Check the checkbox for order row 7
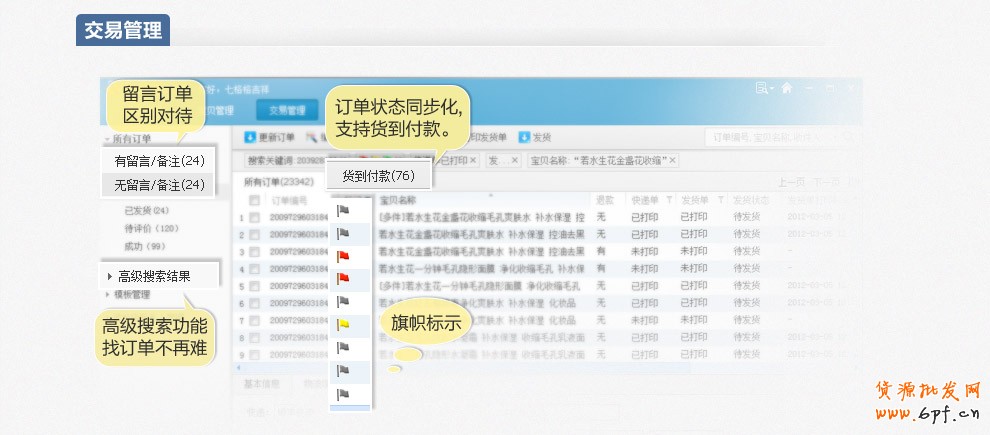The height and width of the screenshot is (435, 990). (254, 321)
